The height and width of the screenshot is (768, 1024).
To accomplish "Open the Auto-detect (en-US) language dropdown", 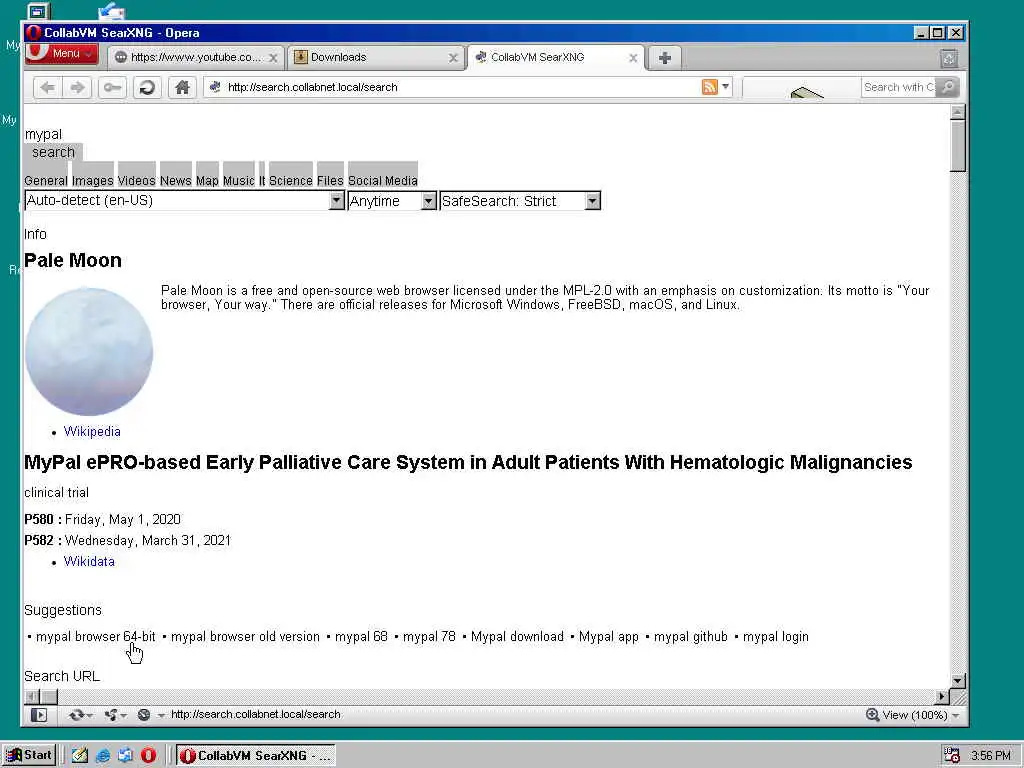I will coord(184,200).
